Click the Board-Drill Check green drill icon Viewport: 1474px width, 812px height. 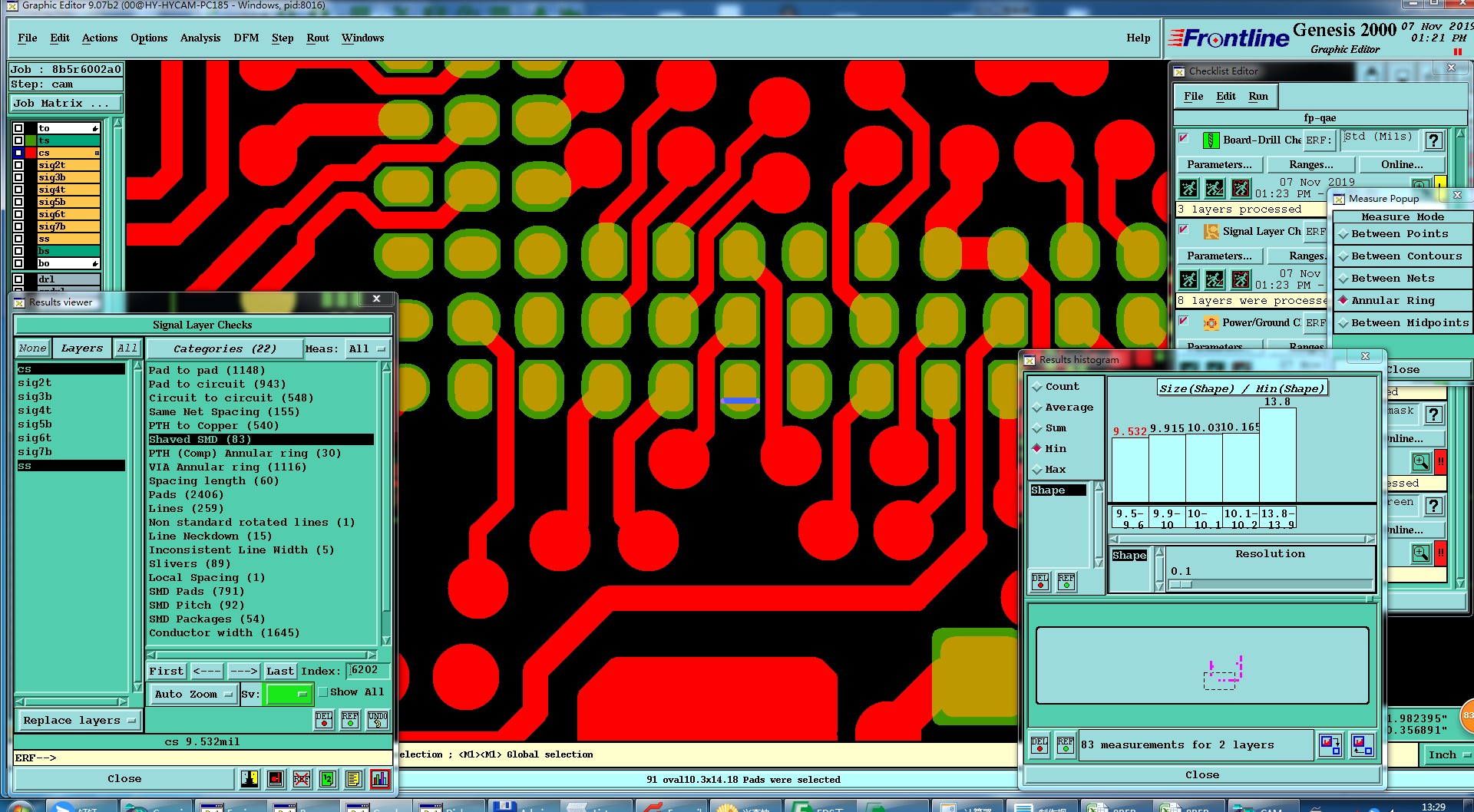pyautogui.click(x=1210, y=140)
